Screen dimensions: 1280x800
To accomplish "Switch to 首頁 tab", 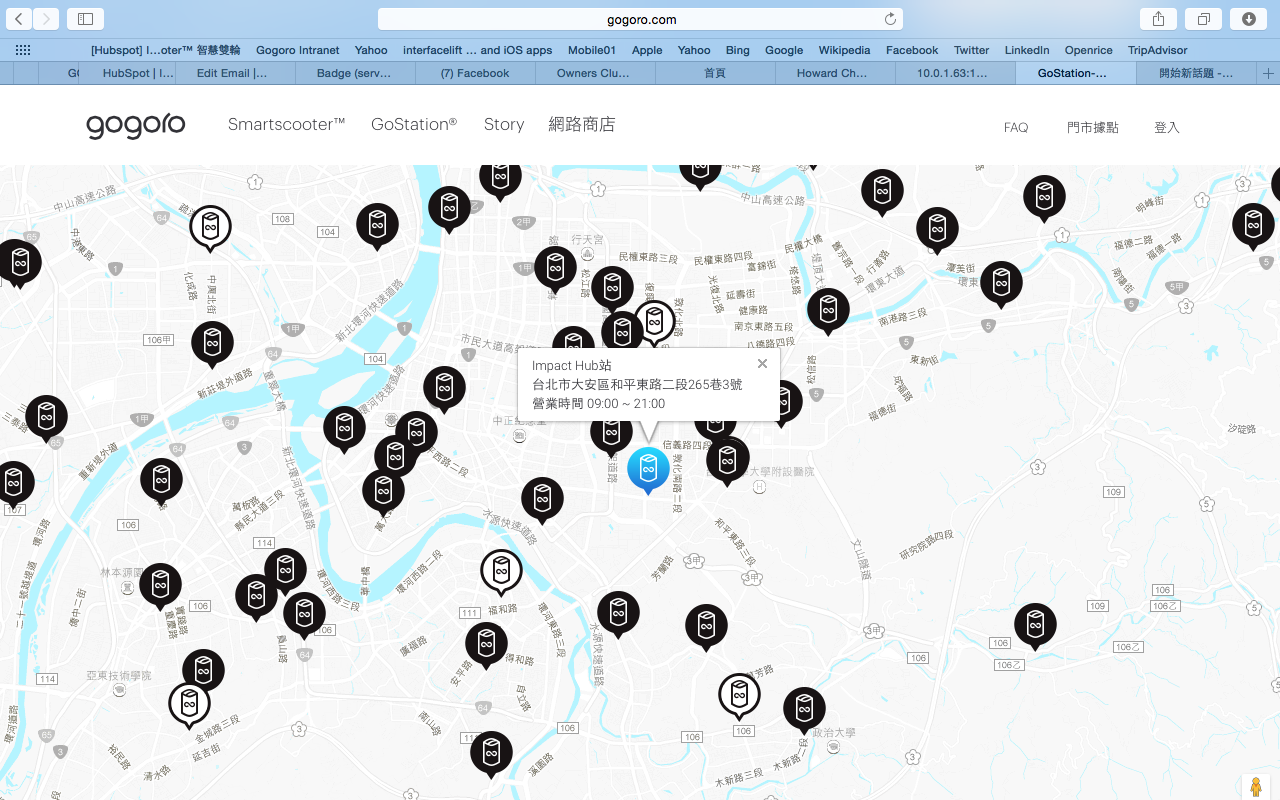I will (715, 73).
